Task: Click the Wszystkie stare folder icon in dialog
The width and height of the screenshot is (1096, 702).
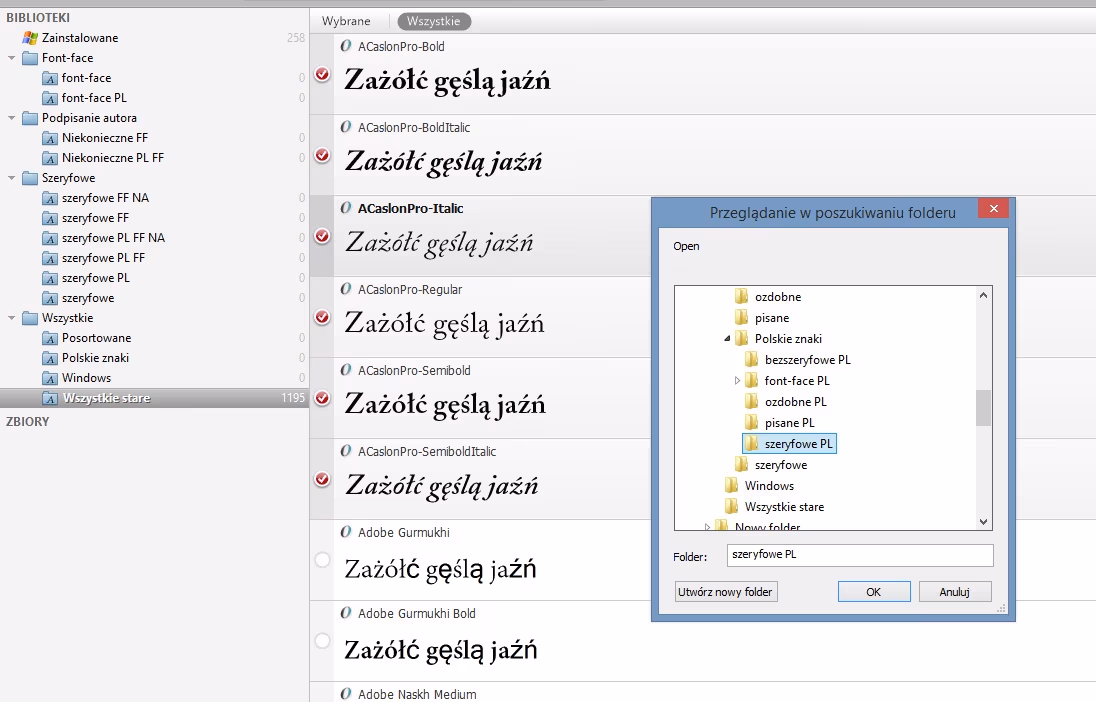Action: [x=731, y=506]
